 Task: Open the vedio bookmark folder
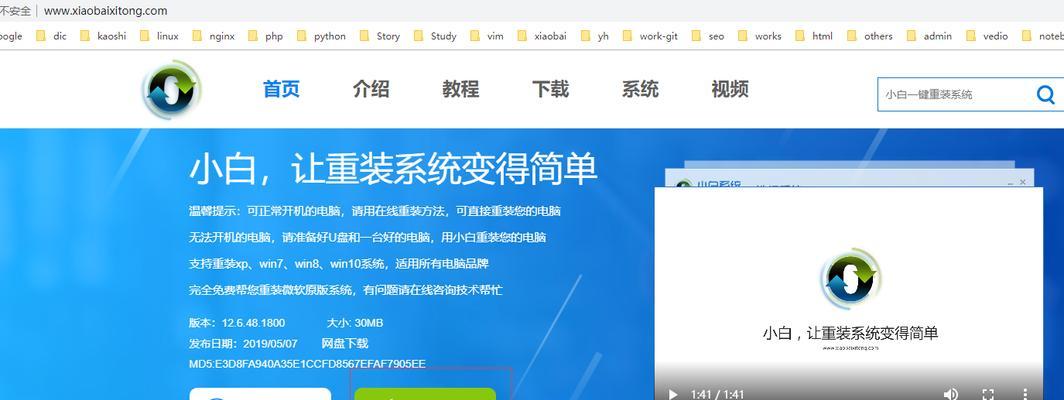[x=987, y=36]
